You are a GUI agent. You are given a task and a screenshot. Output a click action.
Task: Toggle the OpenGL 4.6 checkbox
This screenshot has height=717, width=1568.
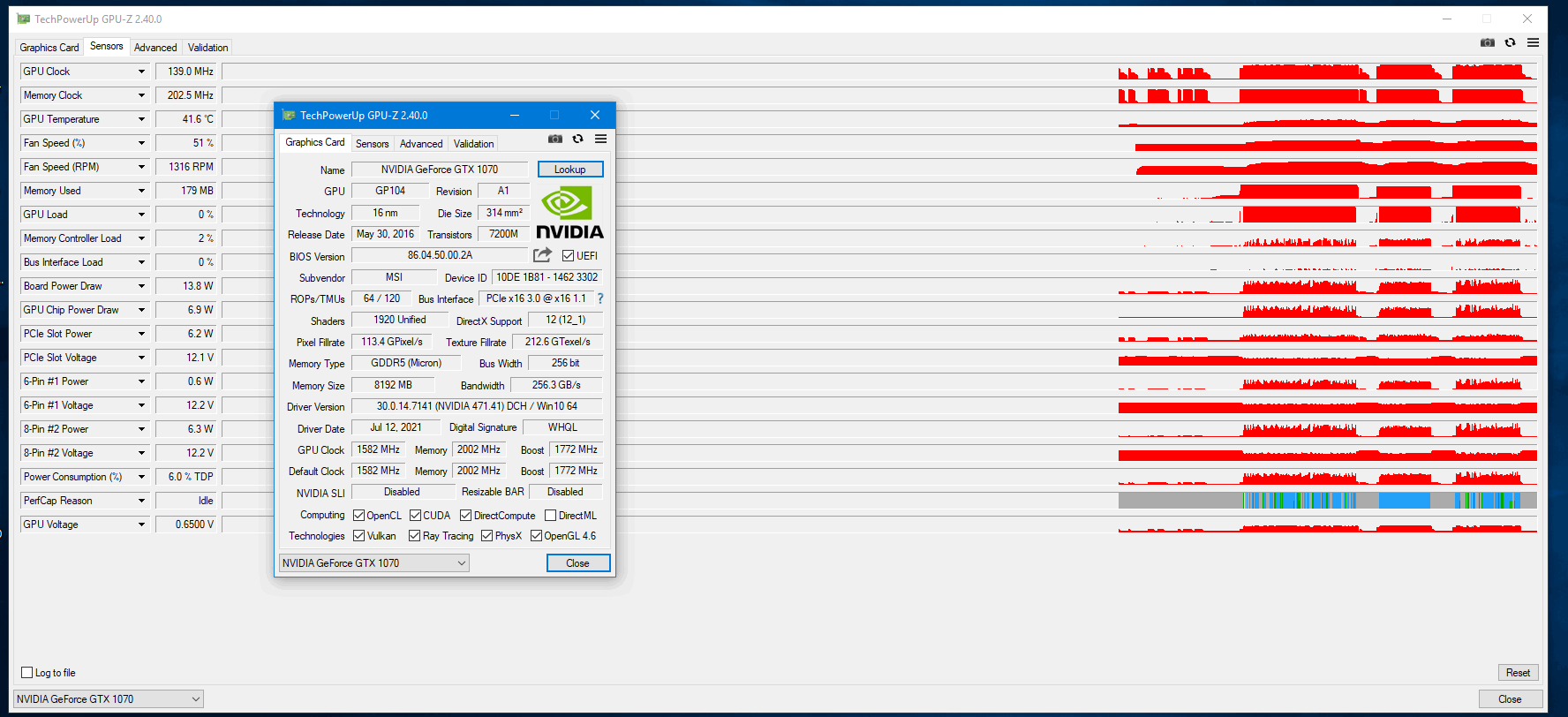point(536,536)
